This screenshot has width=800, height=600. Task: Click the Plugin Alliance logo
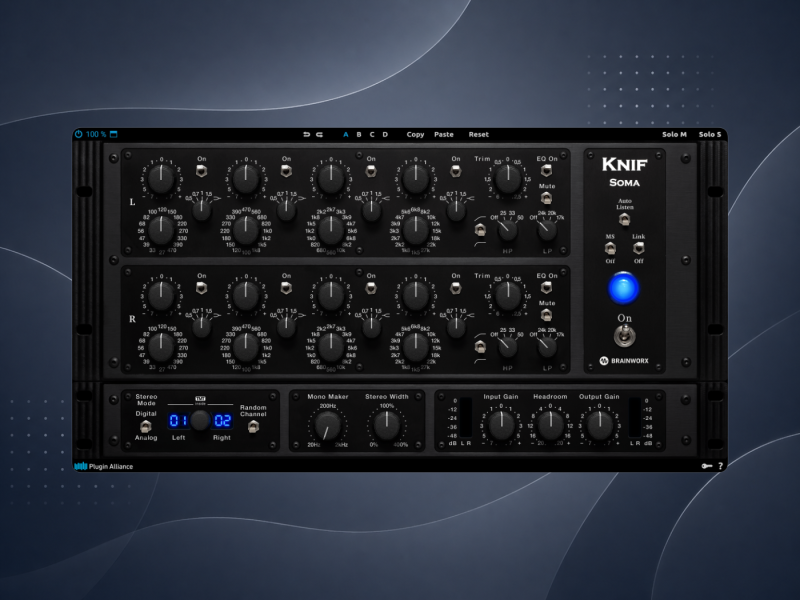(104, 466)
